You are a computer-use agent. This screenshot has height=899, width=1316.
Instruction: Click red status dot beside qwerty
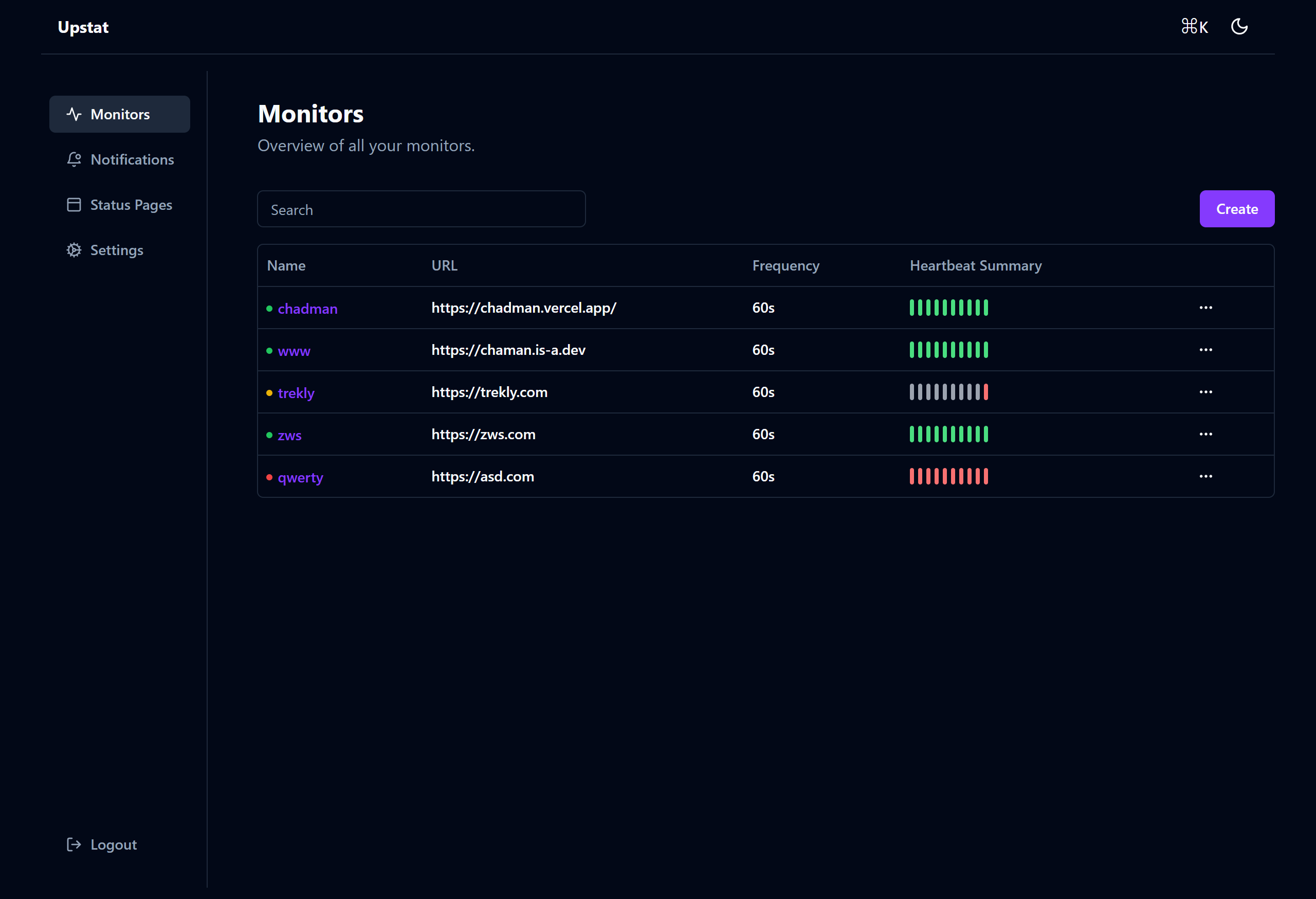(x=269, y=478)
